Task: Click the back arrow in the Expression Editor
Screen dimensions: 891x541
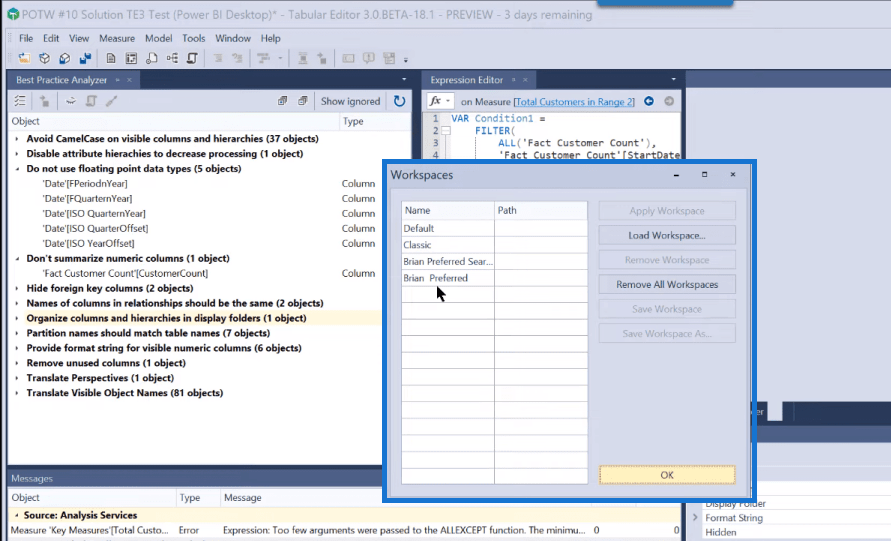Action: click(x=649, y=101)
